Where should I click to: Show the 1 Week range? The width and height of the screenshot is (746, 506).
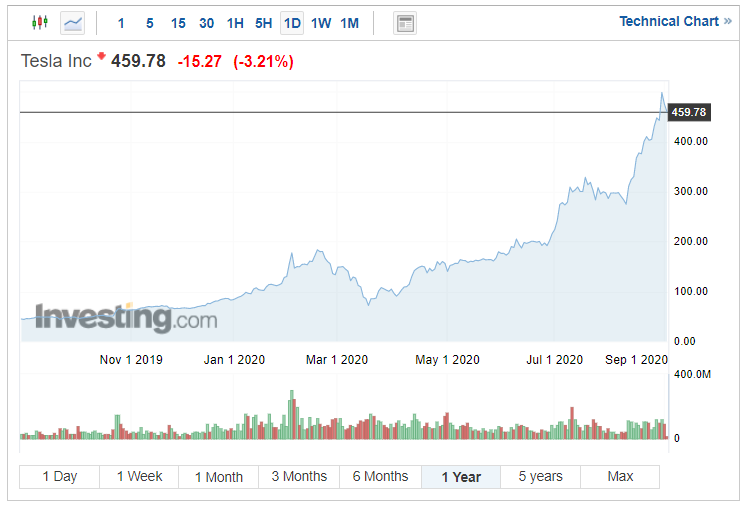[x=139, y=477]
